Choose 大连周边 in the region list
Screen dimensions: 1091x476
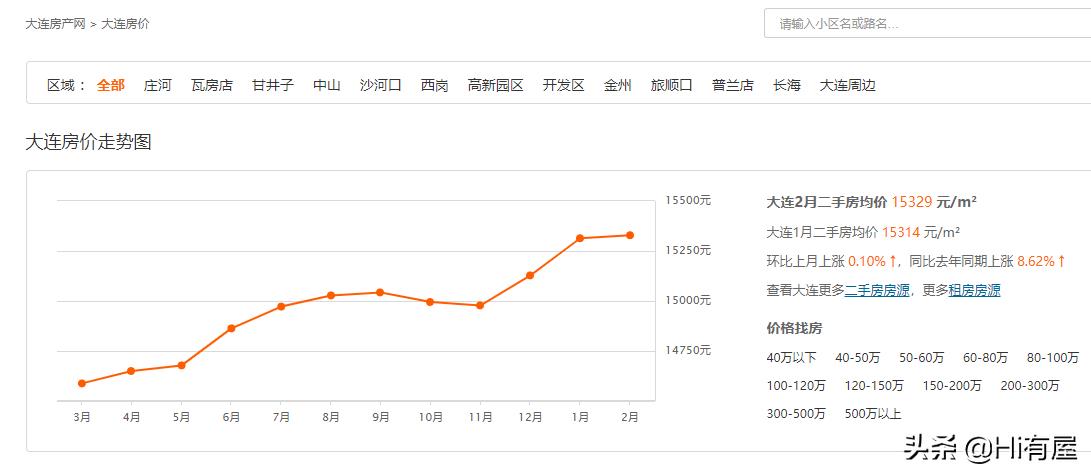click(847, 85)
